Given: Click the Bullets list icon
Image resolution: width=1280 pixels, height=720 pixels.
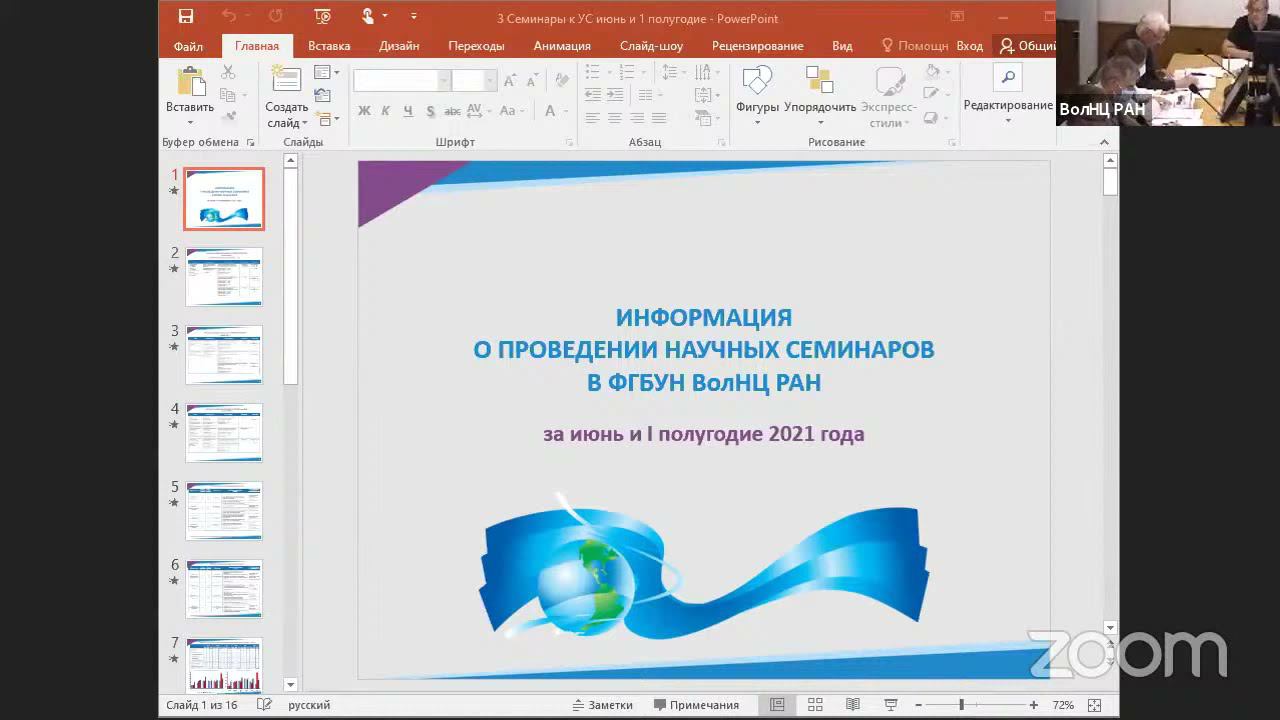Looking at the screenshot, I should [592, 72].
